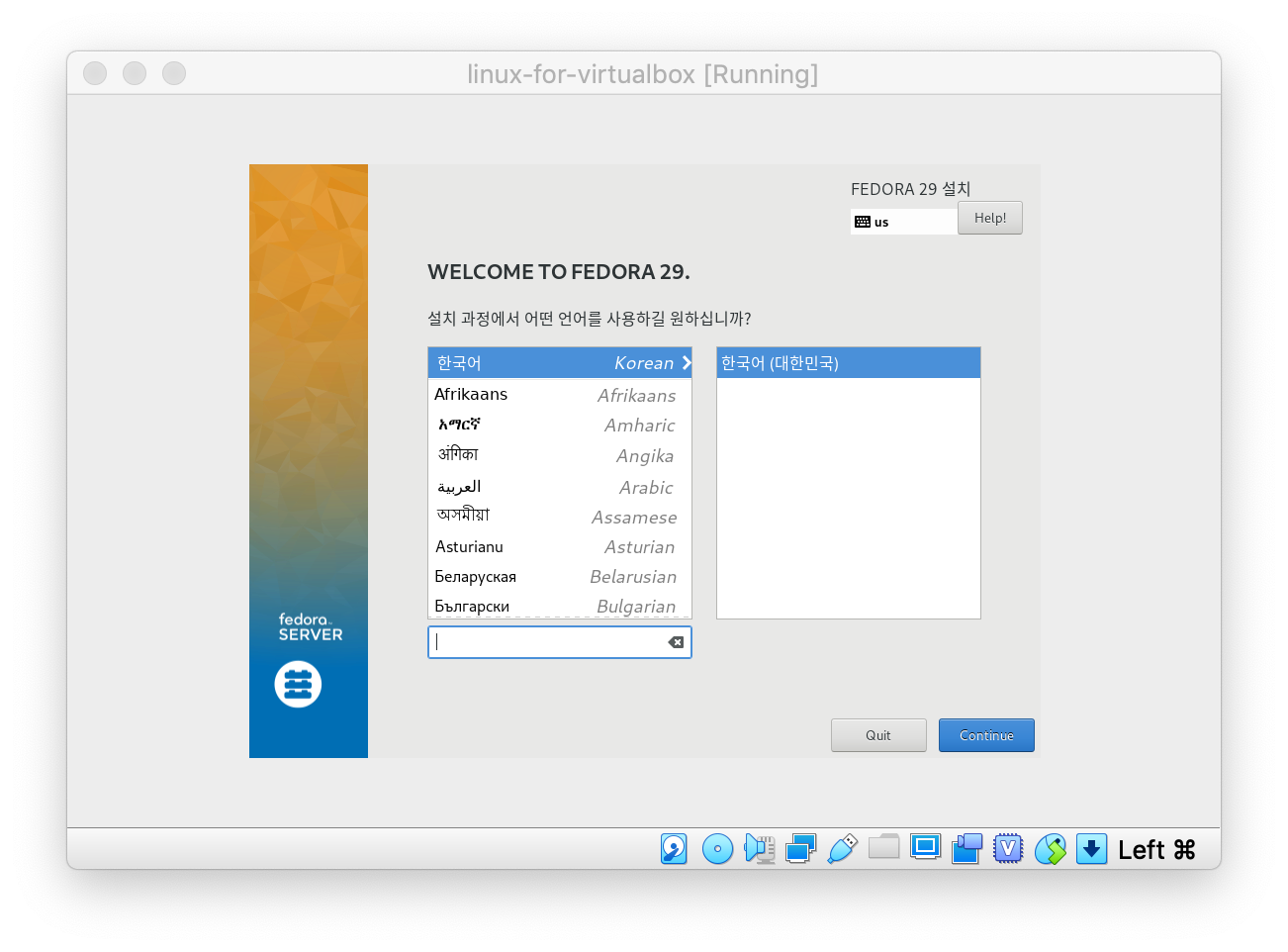Click the Quit button
The width and height of the screenshot is (1288, 952).
[878, 735]
